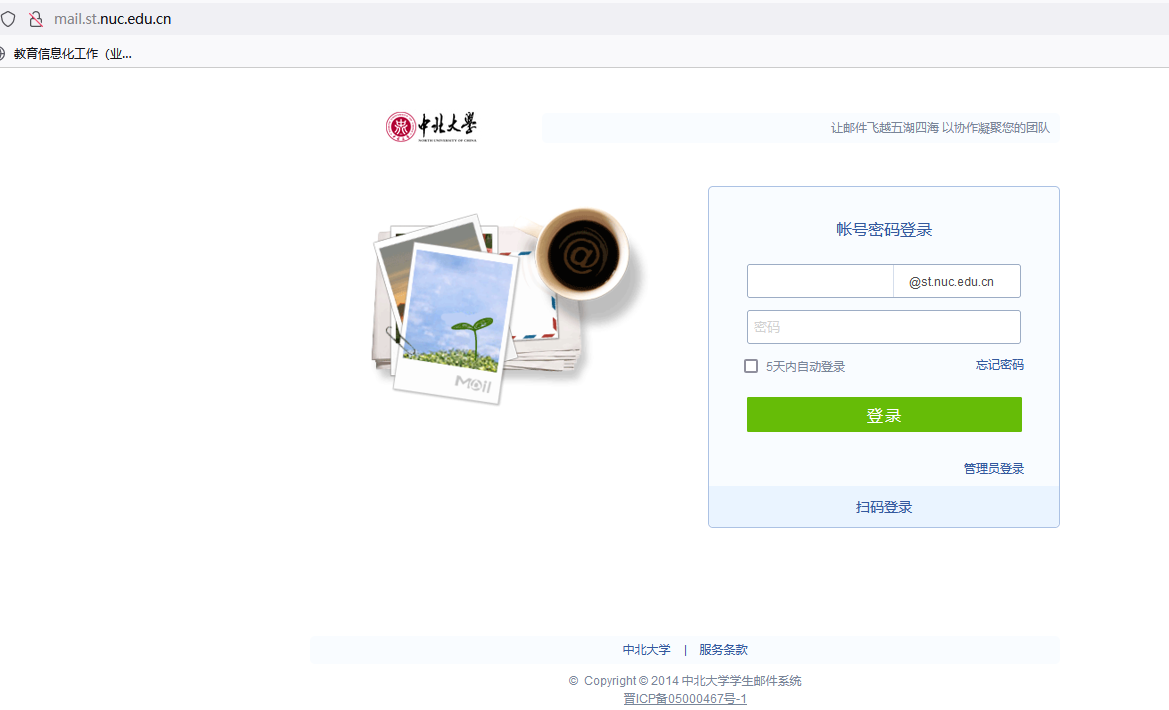This screenshot has width=1169, height=710.
Task: Click the tracking protection shield icon
Action: click(x=7, y=19)
